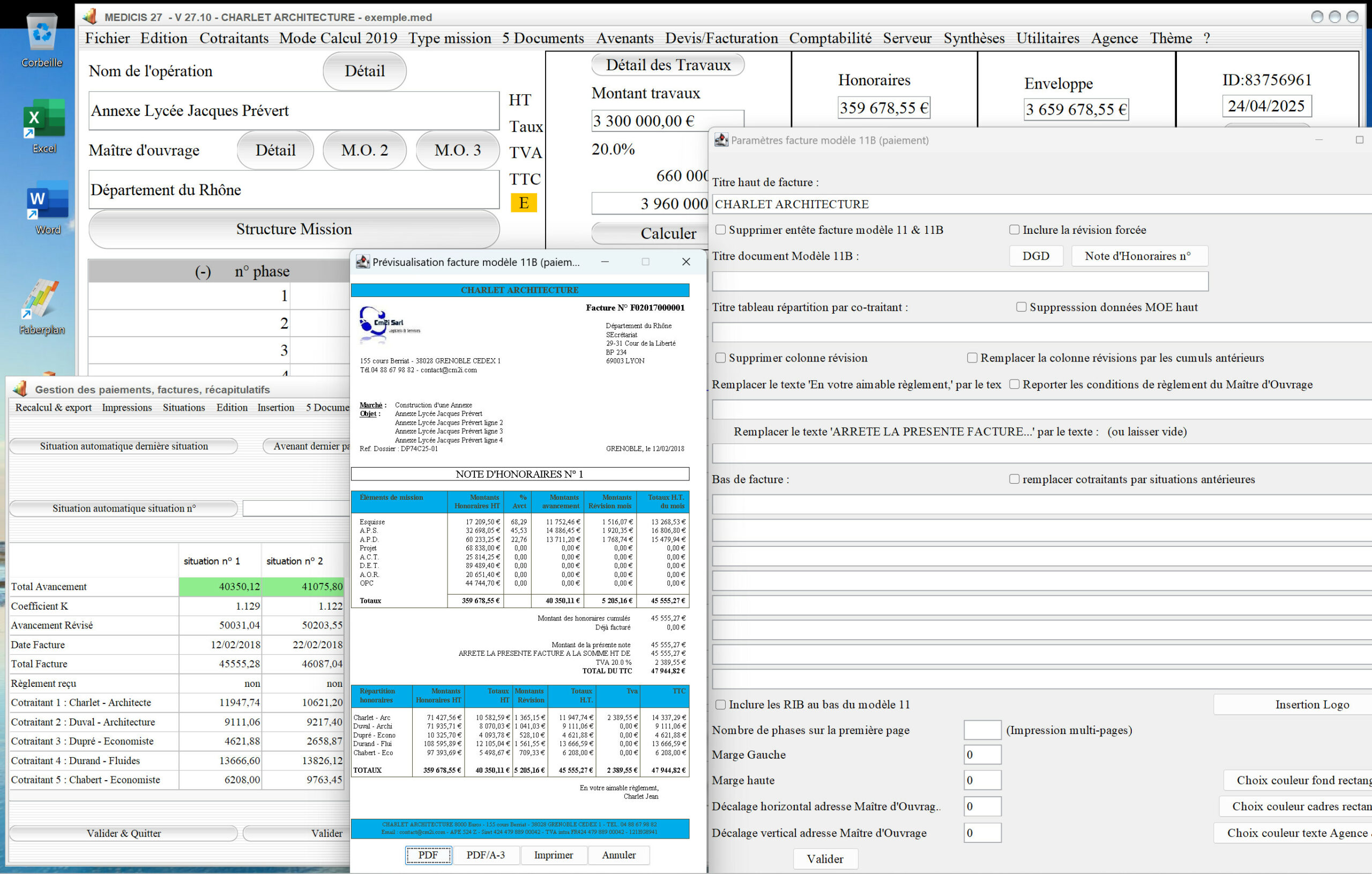
Task: Click the PDF button in preview
Action: 428,855
